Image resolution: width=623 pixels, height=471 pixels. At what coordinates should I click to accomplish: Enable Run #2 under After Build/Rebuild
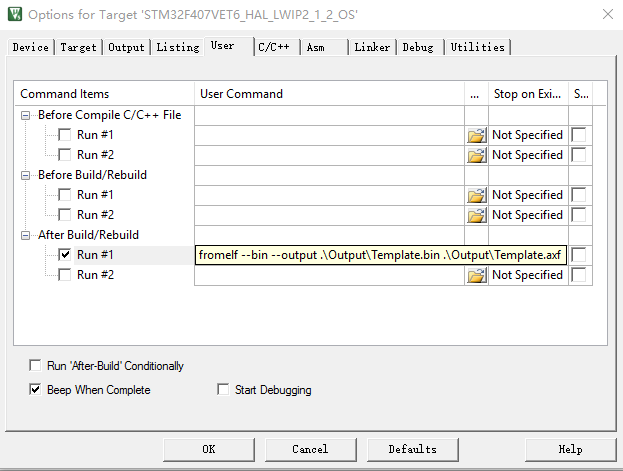point(65,275)
